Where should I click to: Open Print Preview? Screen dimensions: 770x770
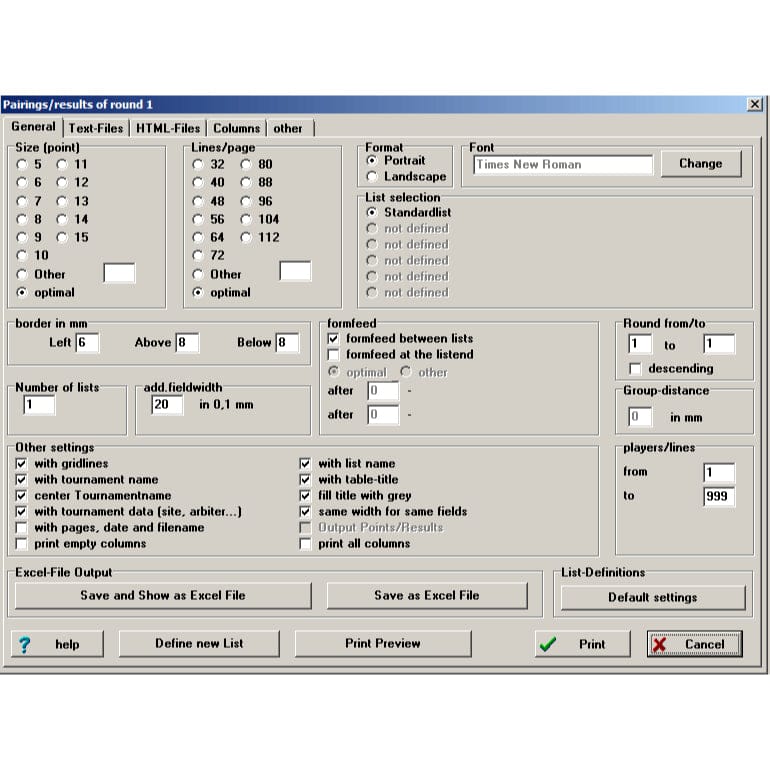pyautogui.click(x=382, y=643)
